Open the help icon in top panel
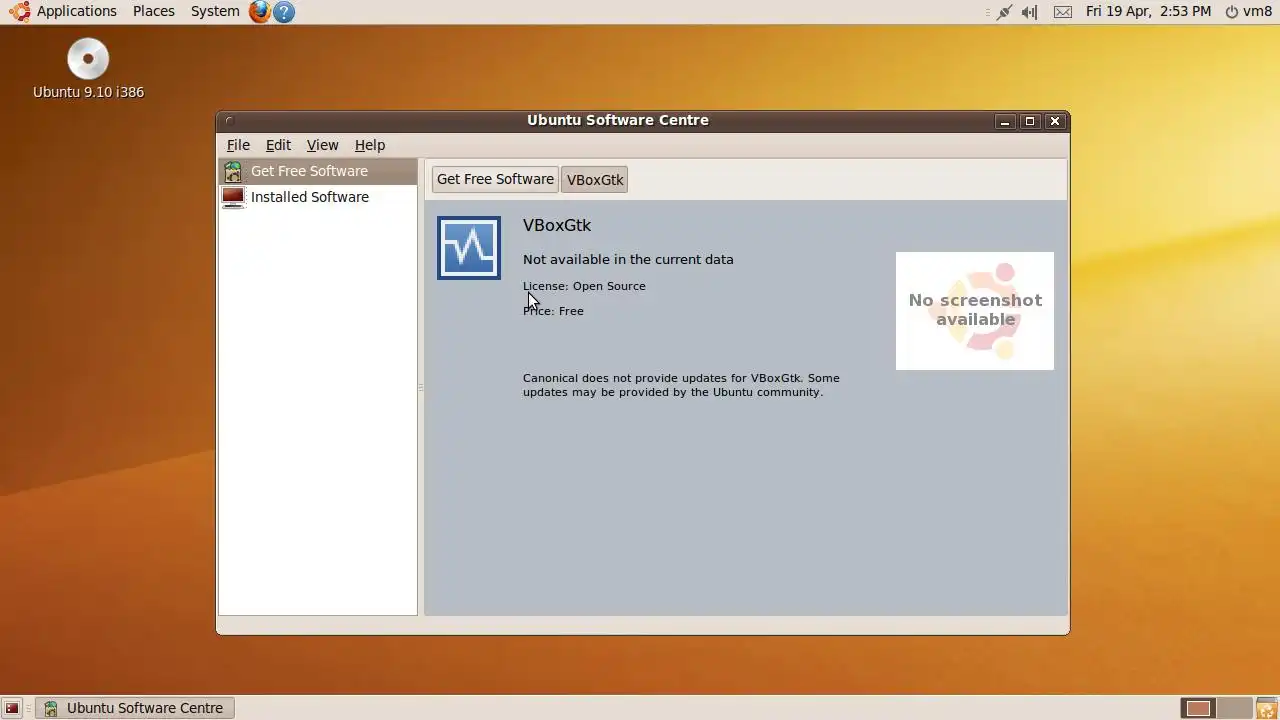 [284, 12]
